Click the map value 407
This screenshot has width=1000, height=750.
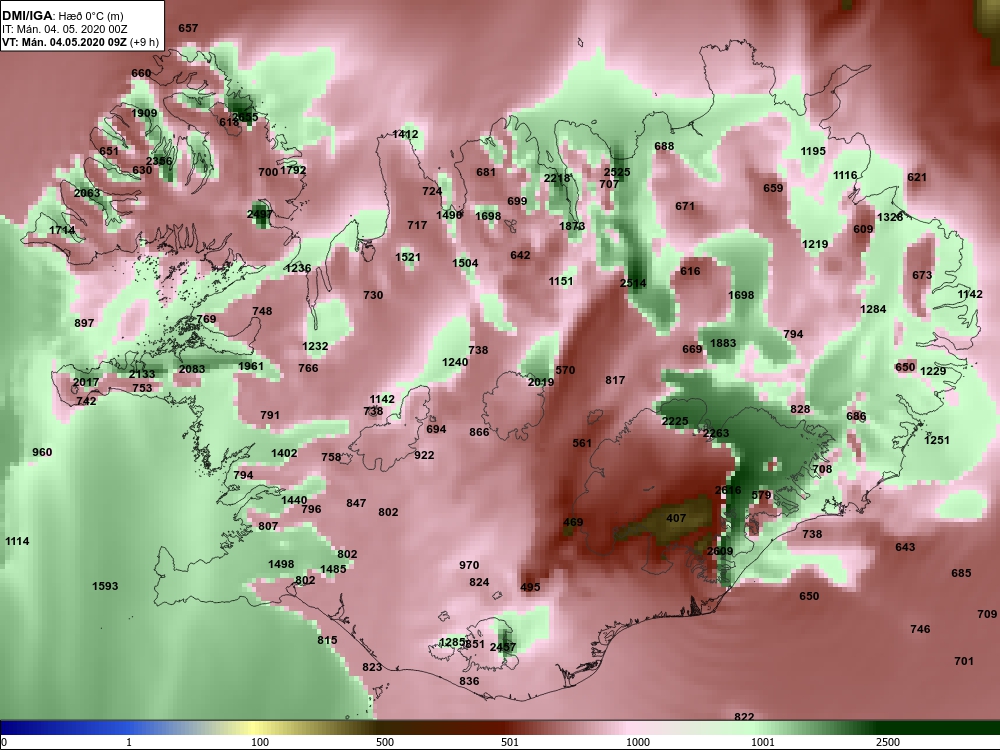coord(676,518)
